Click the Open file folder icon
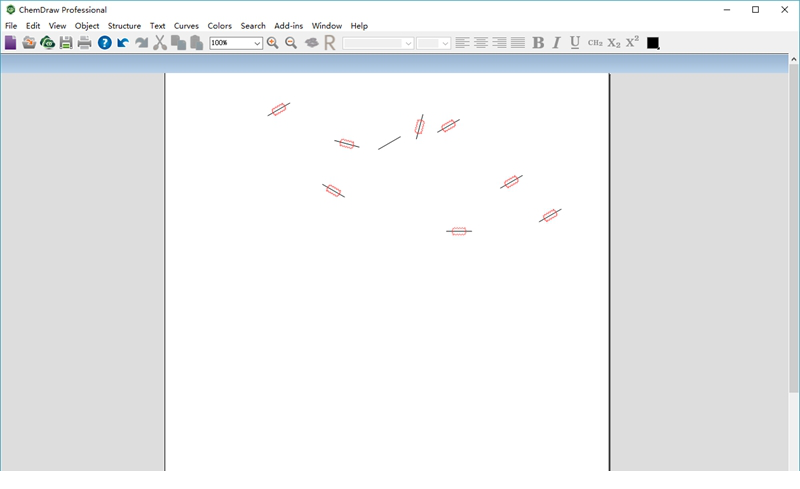The height and width of the screenshot is (489, 800). tap(29, 43)
